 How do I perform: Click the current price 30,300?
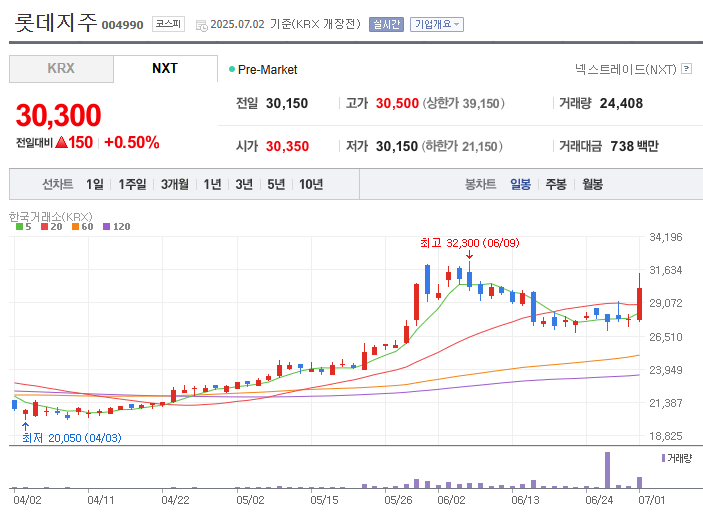[x=58, y=115]
